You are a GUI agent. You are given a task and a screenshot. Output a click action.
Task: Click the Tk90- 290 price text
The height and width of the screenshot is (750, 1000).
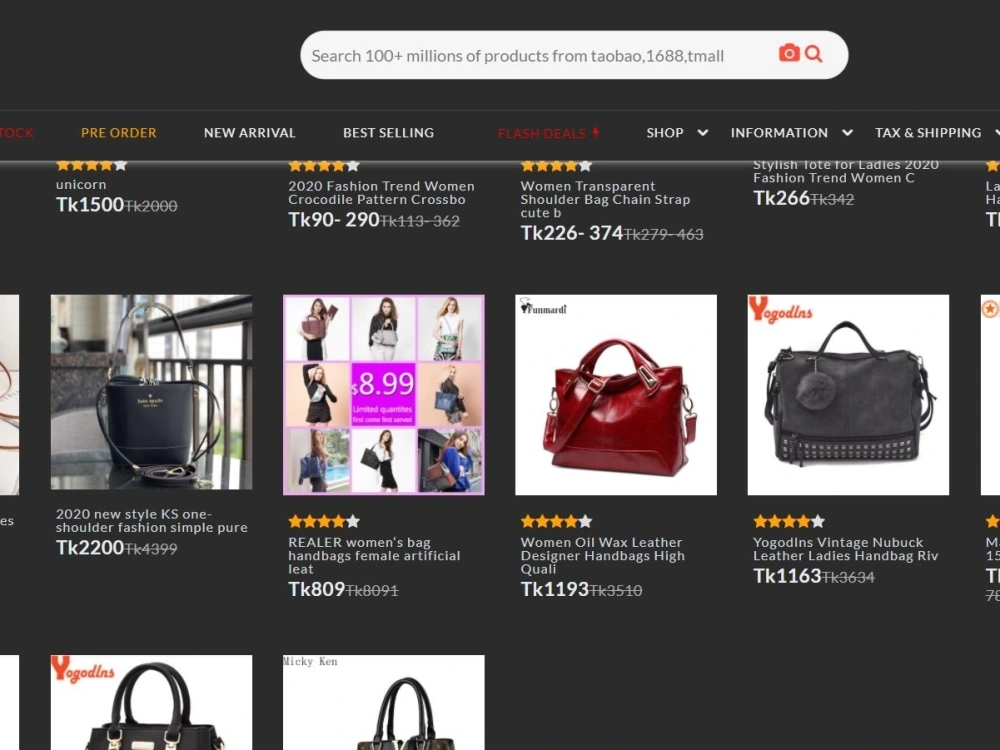point(334,219)
